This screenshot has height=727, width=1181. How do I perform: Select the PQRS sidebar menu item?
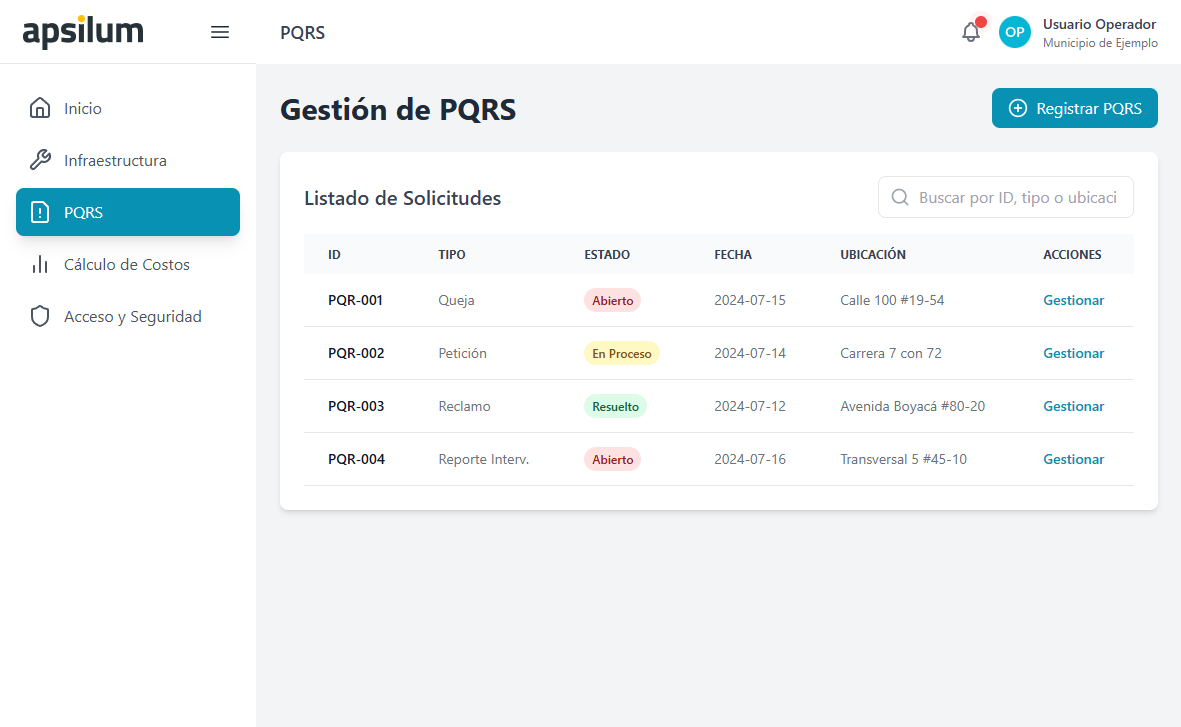tap(128, 212)
